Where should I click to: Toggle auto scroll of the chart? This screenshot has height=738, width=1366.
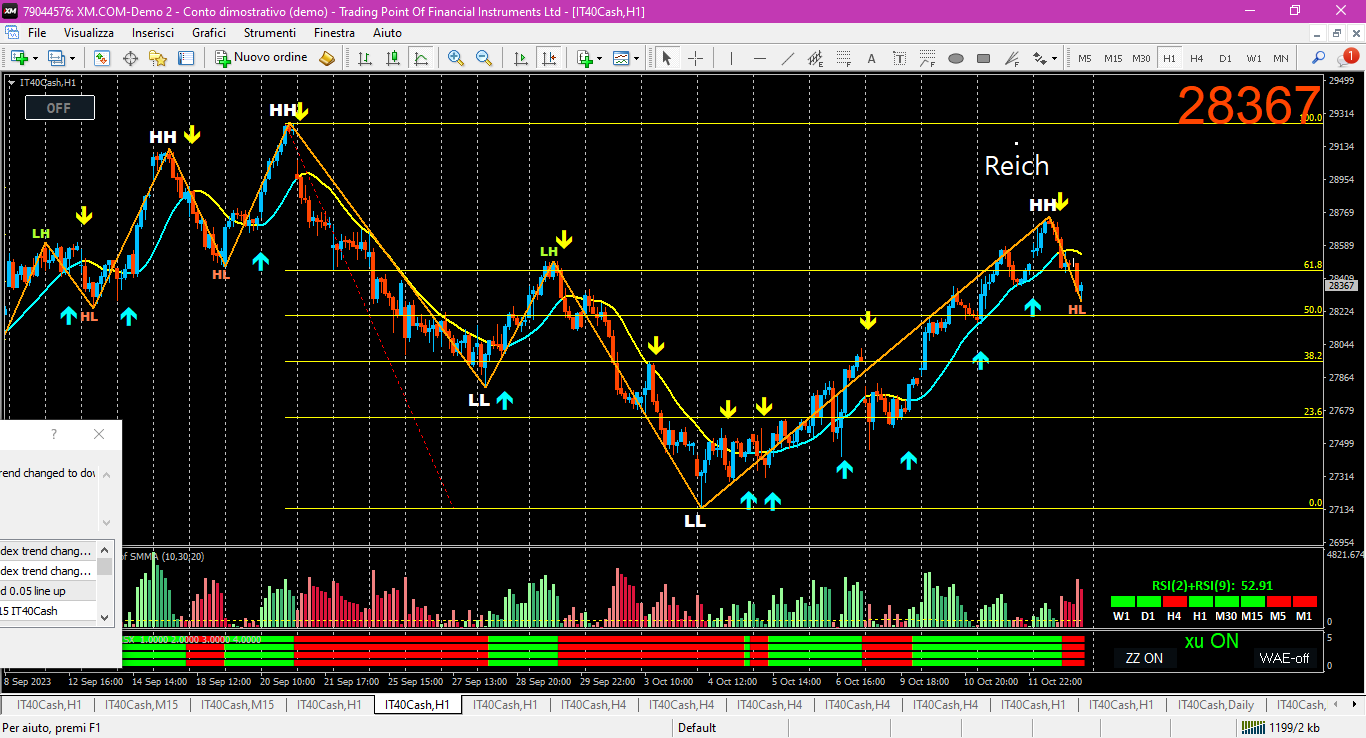[x=520, y=58]
